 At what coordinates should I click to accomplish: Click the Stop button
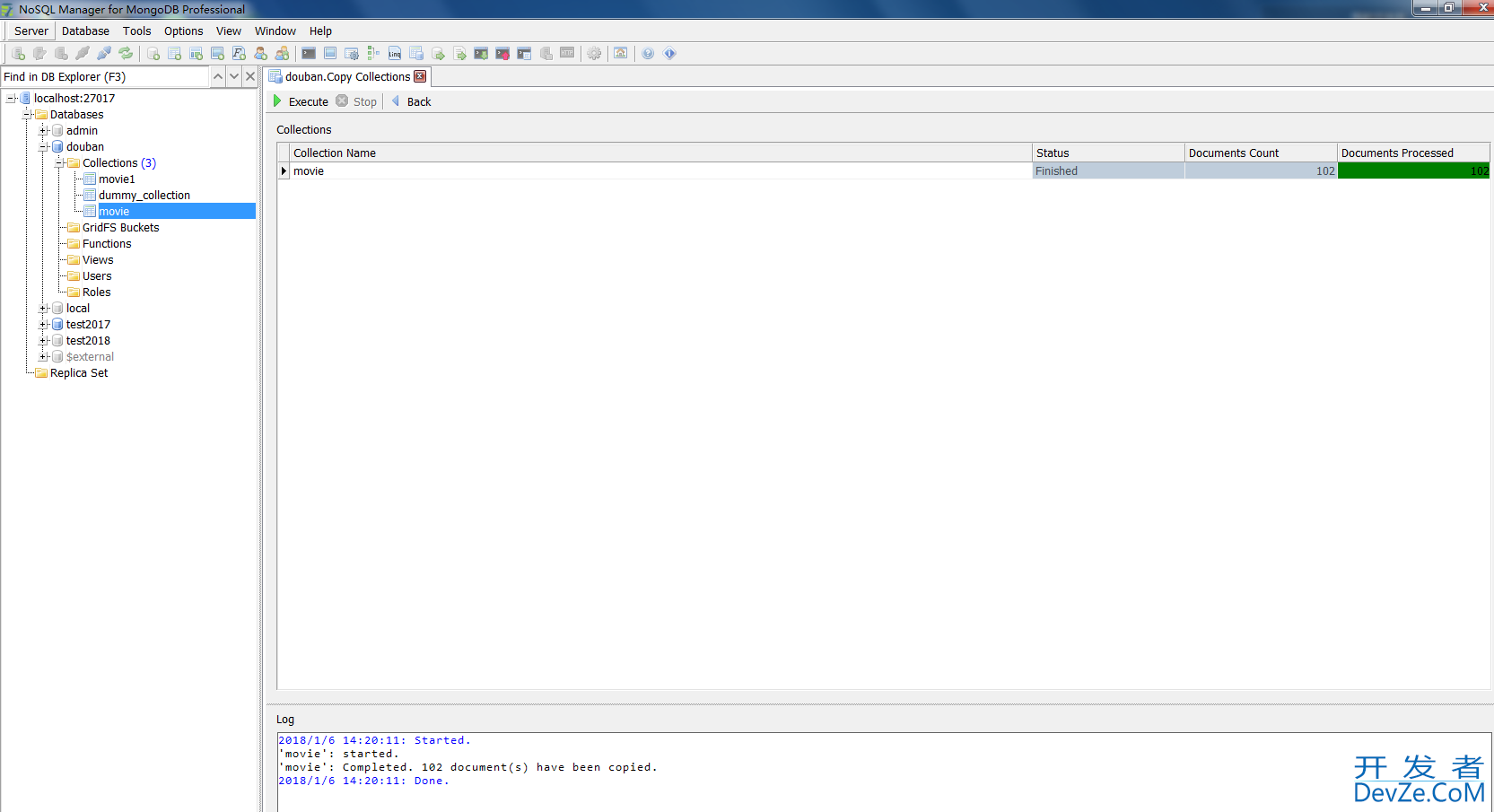click(x=357, y=101)
